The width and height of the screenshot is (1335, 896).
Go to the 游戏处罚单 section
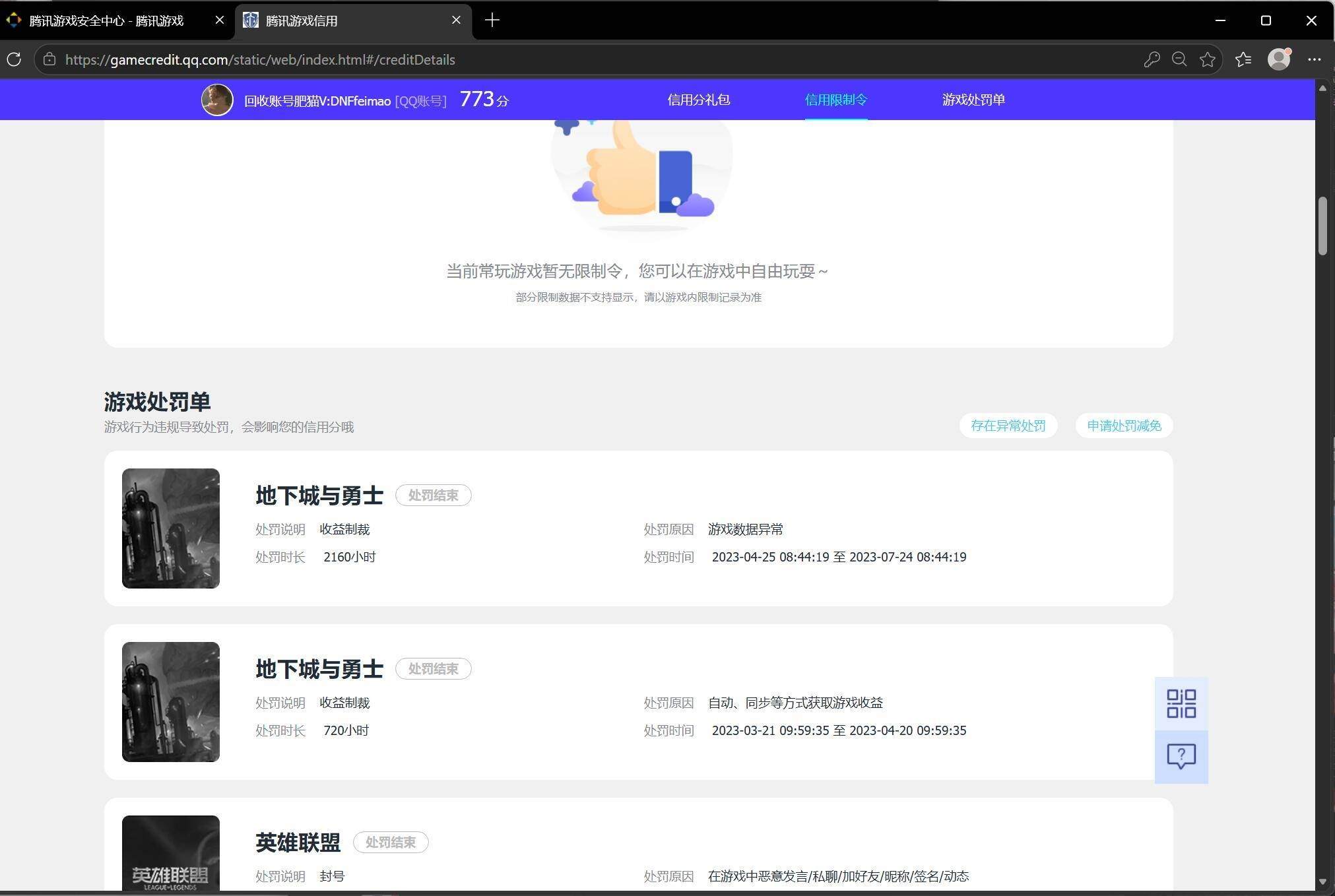[x=973, y=100]
